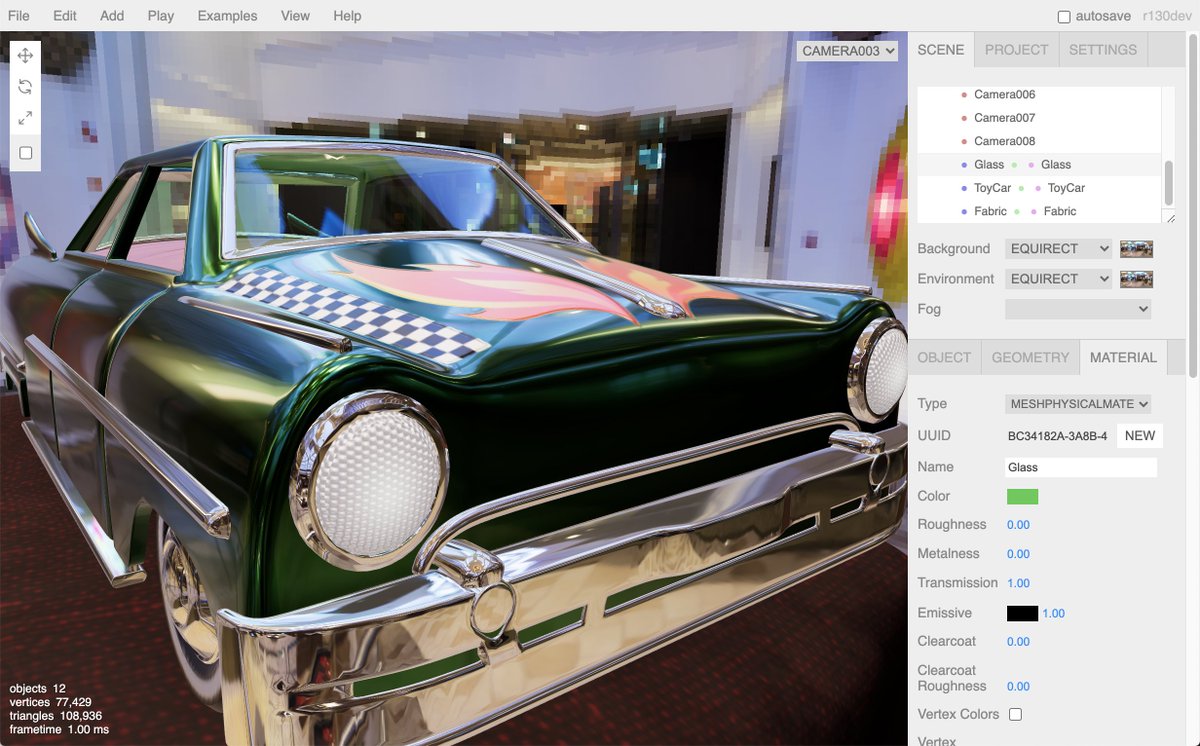
Task: Select the scale tool
Action: tap(25, 118)
